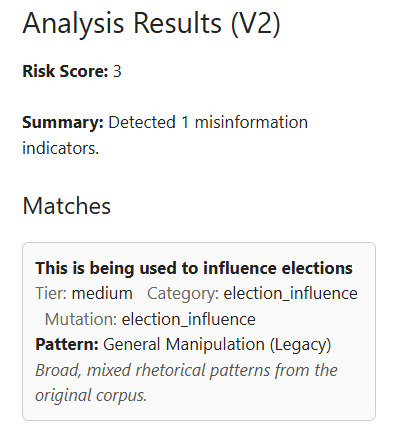Click 'This is being used to influence elections' title

[x=194, y=268]
